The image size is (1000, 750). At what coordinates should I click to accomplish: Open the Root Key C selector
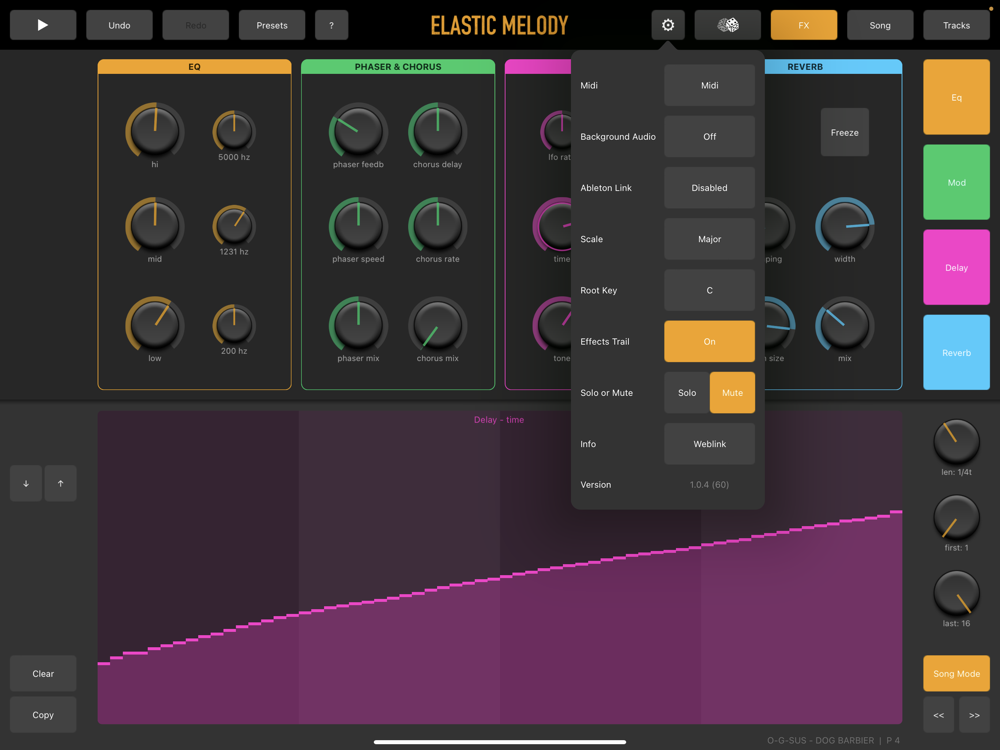point(709,290)
